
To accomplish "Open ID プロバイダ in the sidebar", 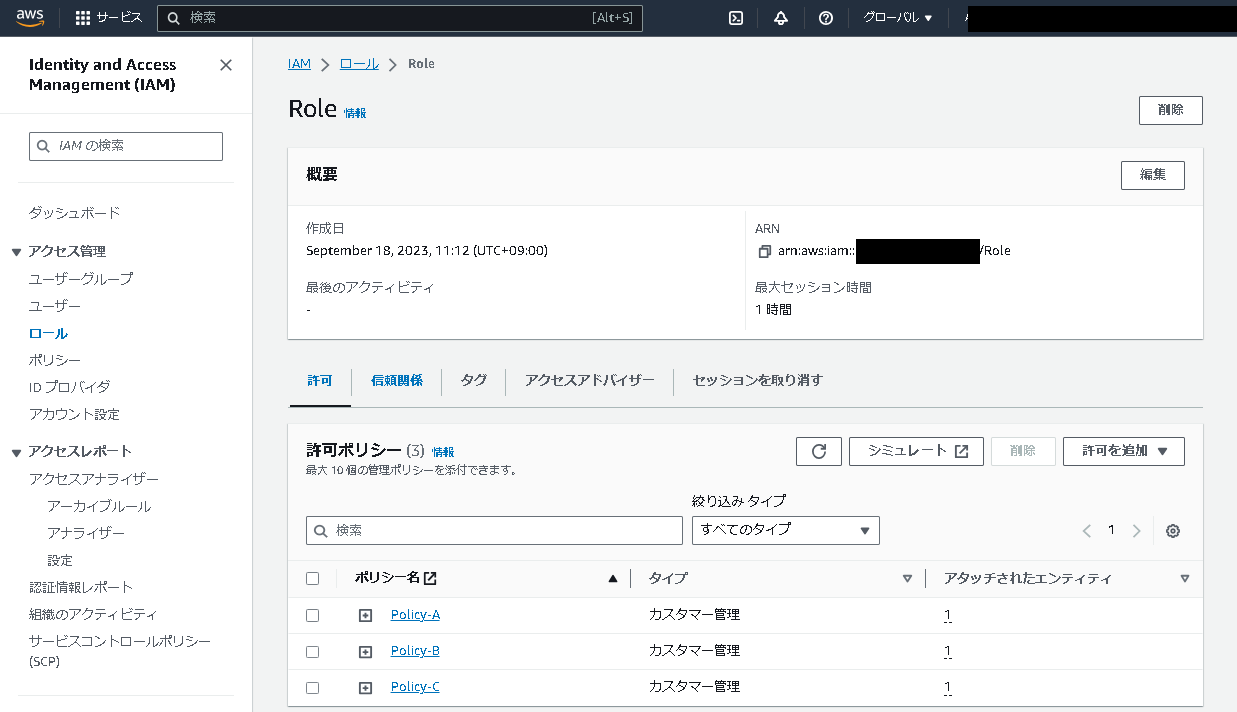I will [x=69, y=387].
